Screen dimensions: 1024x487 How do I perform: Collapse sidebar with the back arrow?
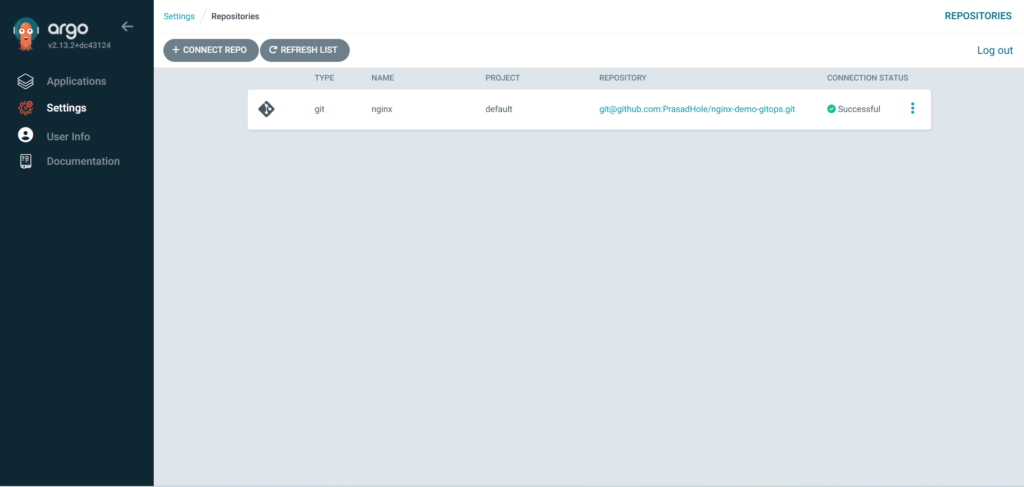click(x=127, y=26)
